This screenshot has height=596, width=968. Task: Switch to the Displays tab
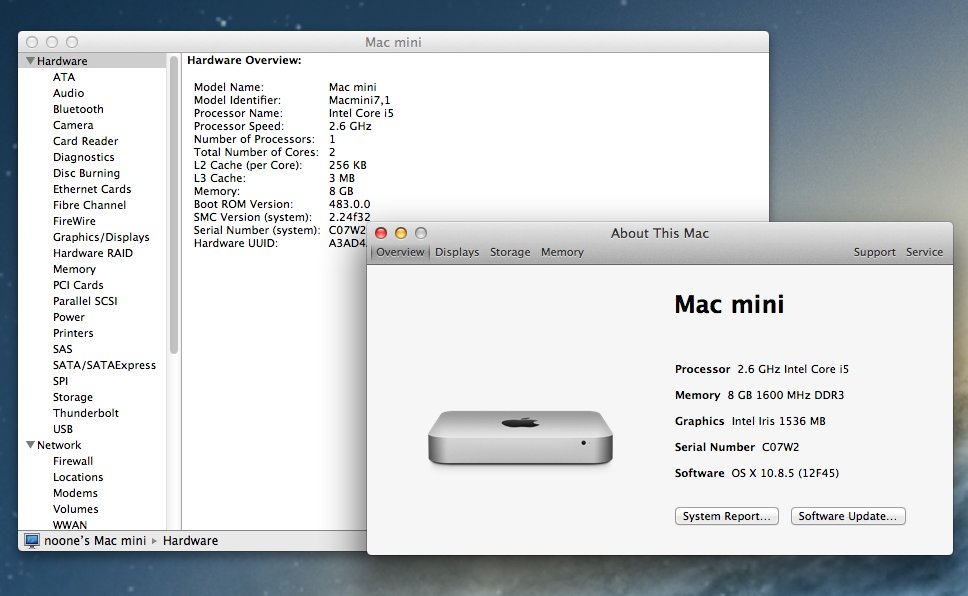click(457, 252)
